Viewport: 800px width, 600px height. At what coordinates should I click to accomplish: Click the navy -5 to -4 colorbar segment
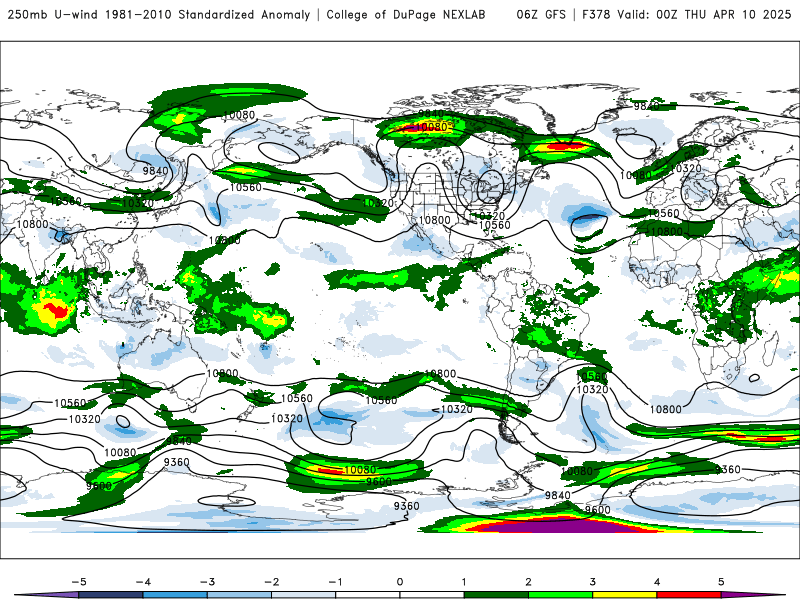click(x=111, y=595)
